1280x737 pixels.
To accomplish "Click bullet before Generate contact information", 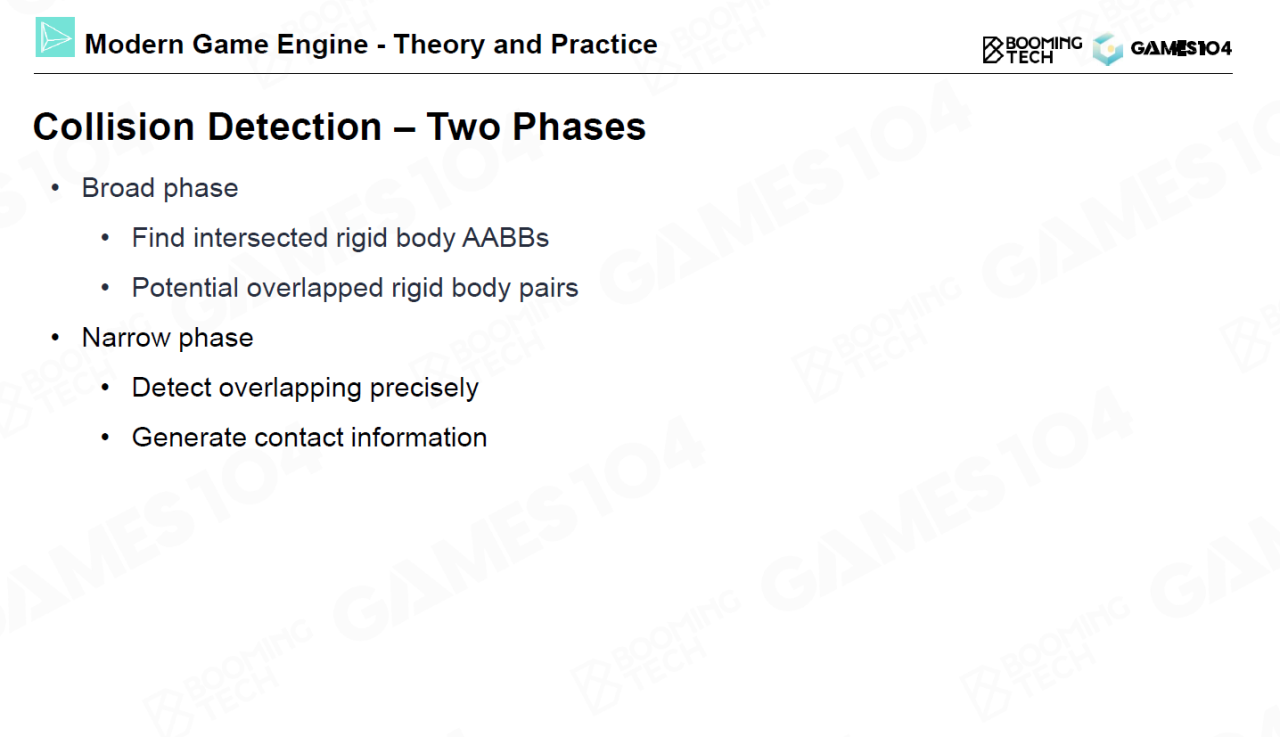I will click(106, 438).
